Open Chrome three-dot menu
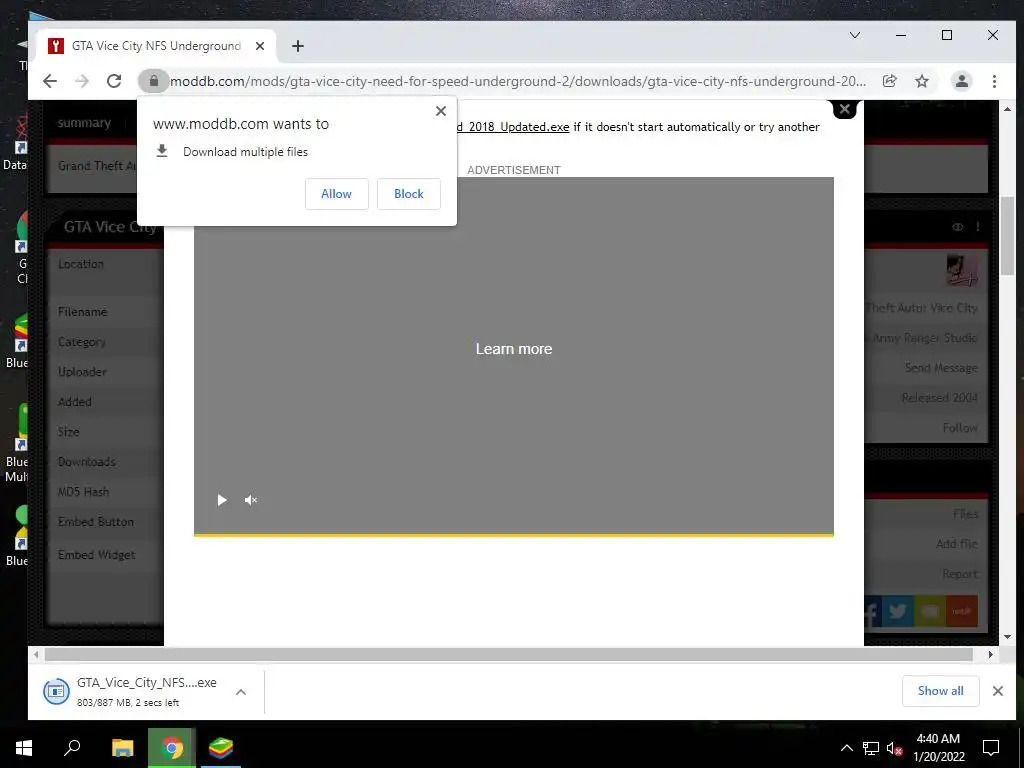This screenshot has height=768, width=1024. (994, 81)
